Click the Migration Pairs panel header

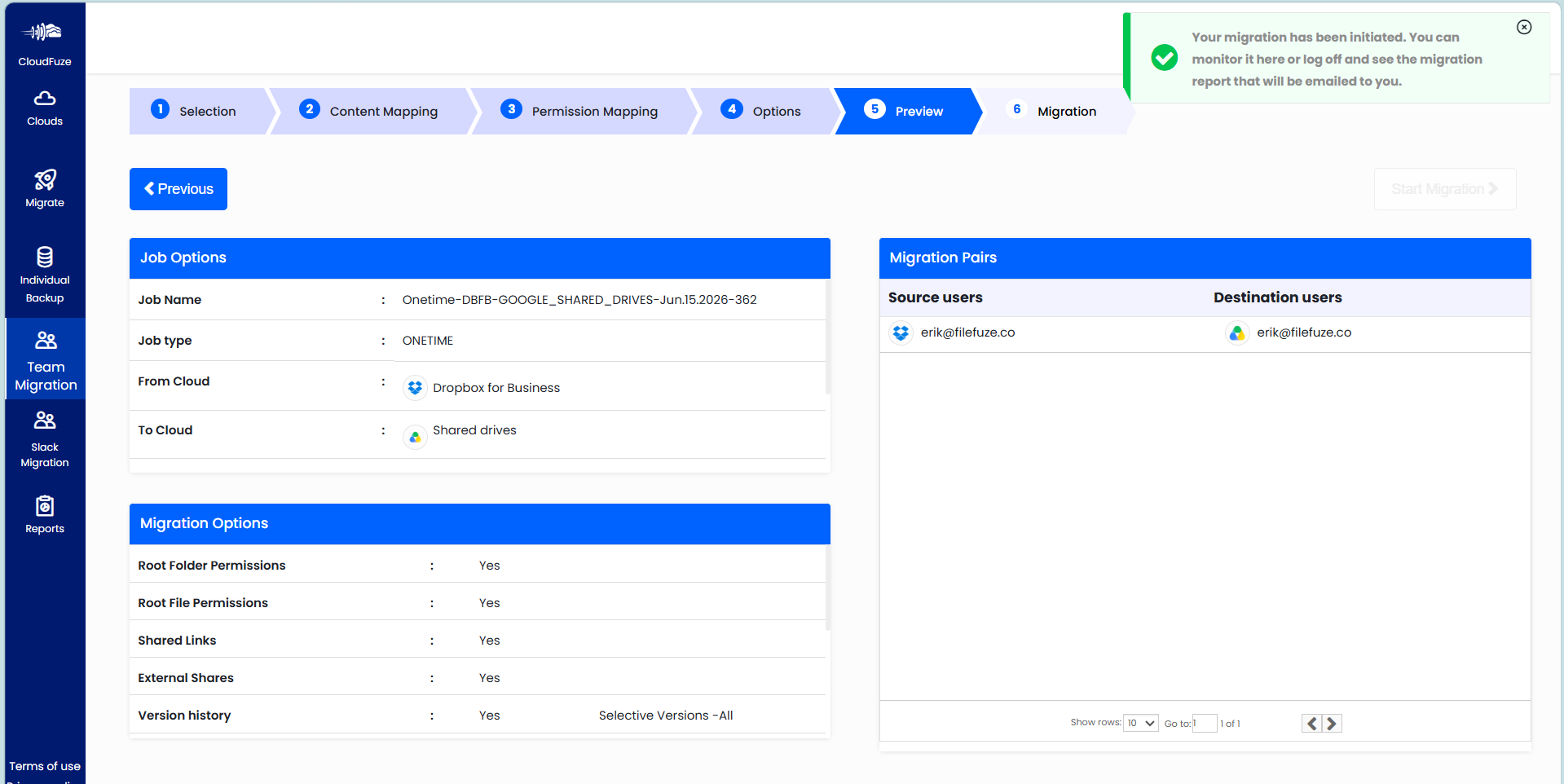point(1205,258)
